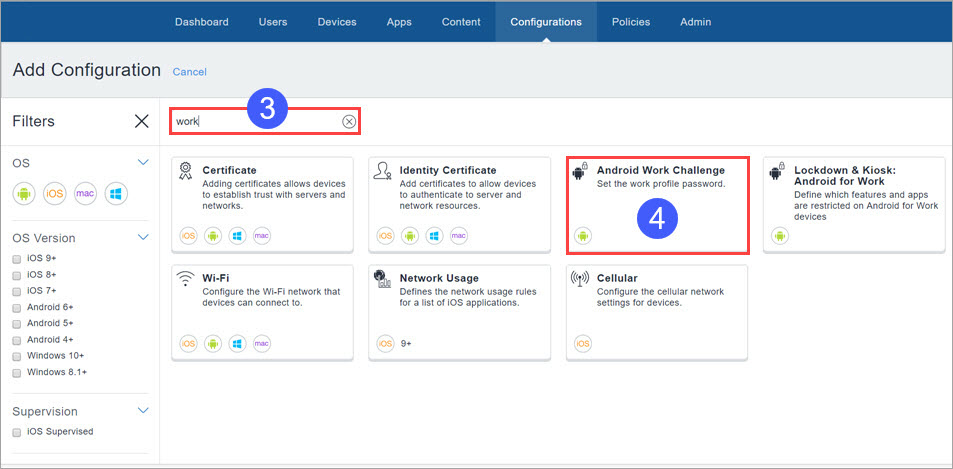Go to the Devices tab
This screenshot has width=953, height=469.
[x=337, y=22]
